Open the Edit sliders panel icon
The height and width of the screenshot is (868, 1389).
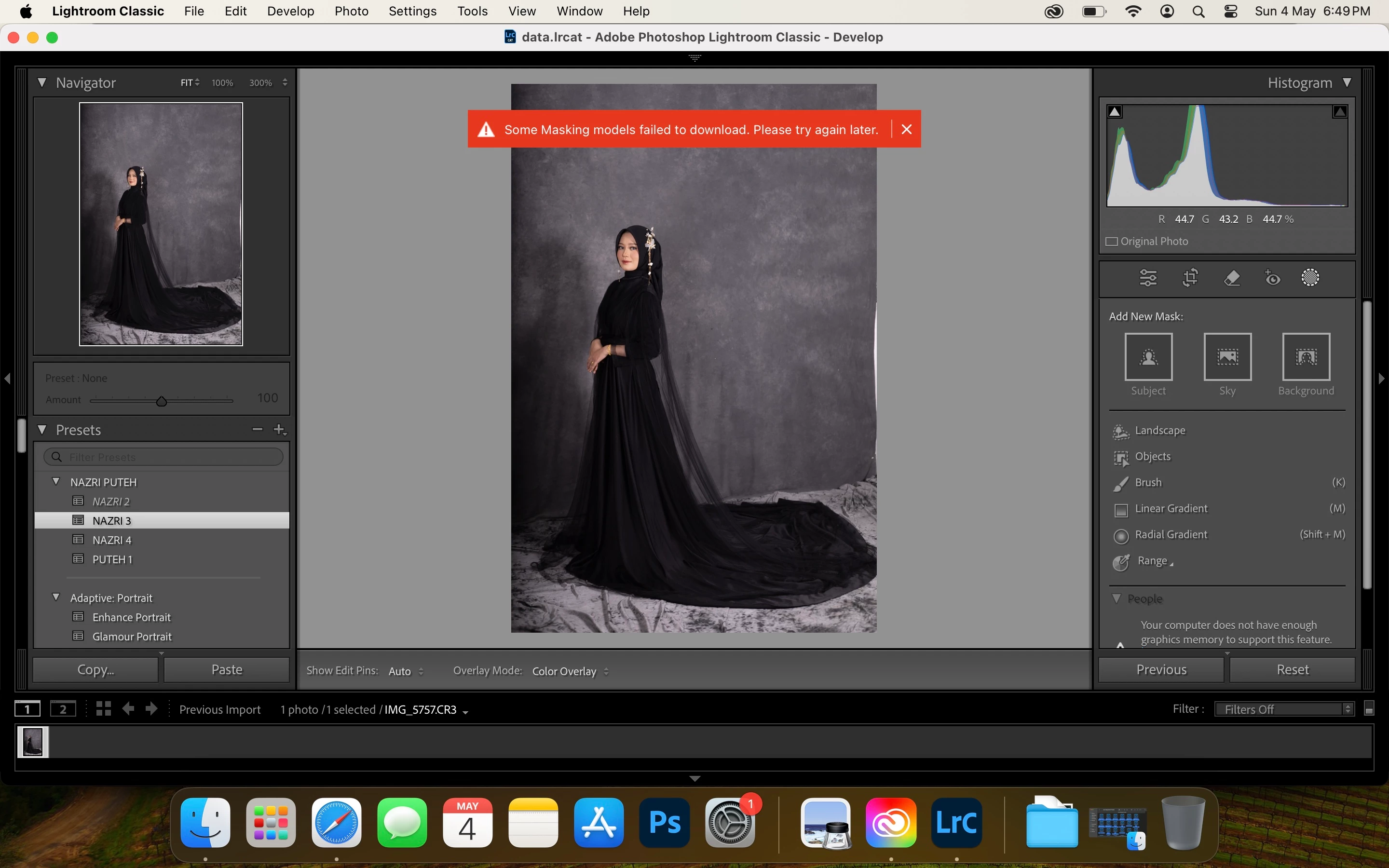tap(1148, 278)
